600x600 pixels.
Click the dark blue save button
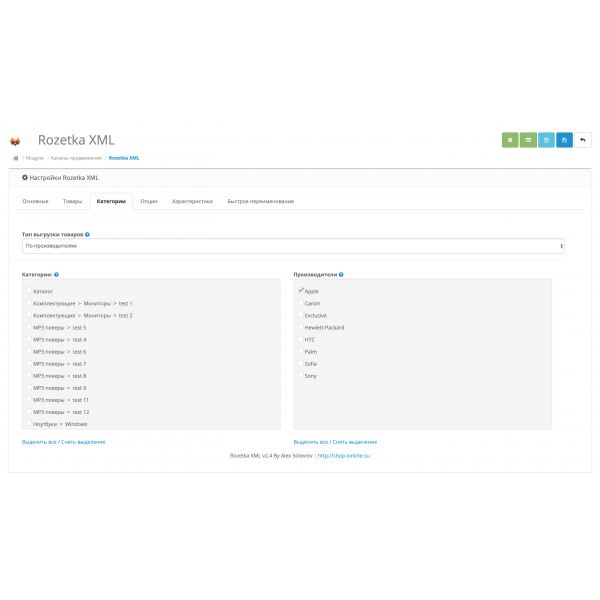pyautogui.click(x=564, y=140)
